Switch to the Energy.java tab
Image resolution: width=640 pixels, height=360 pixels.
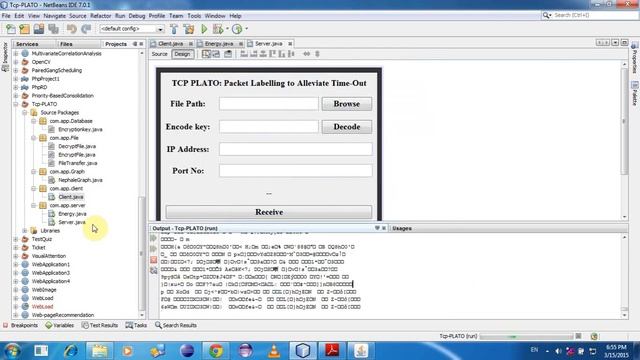point(219,44)
